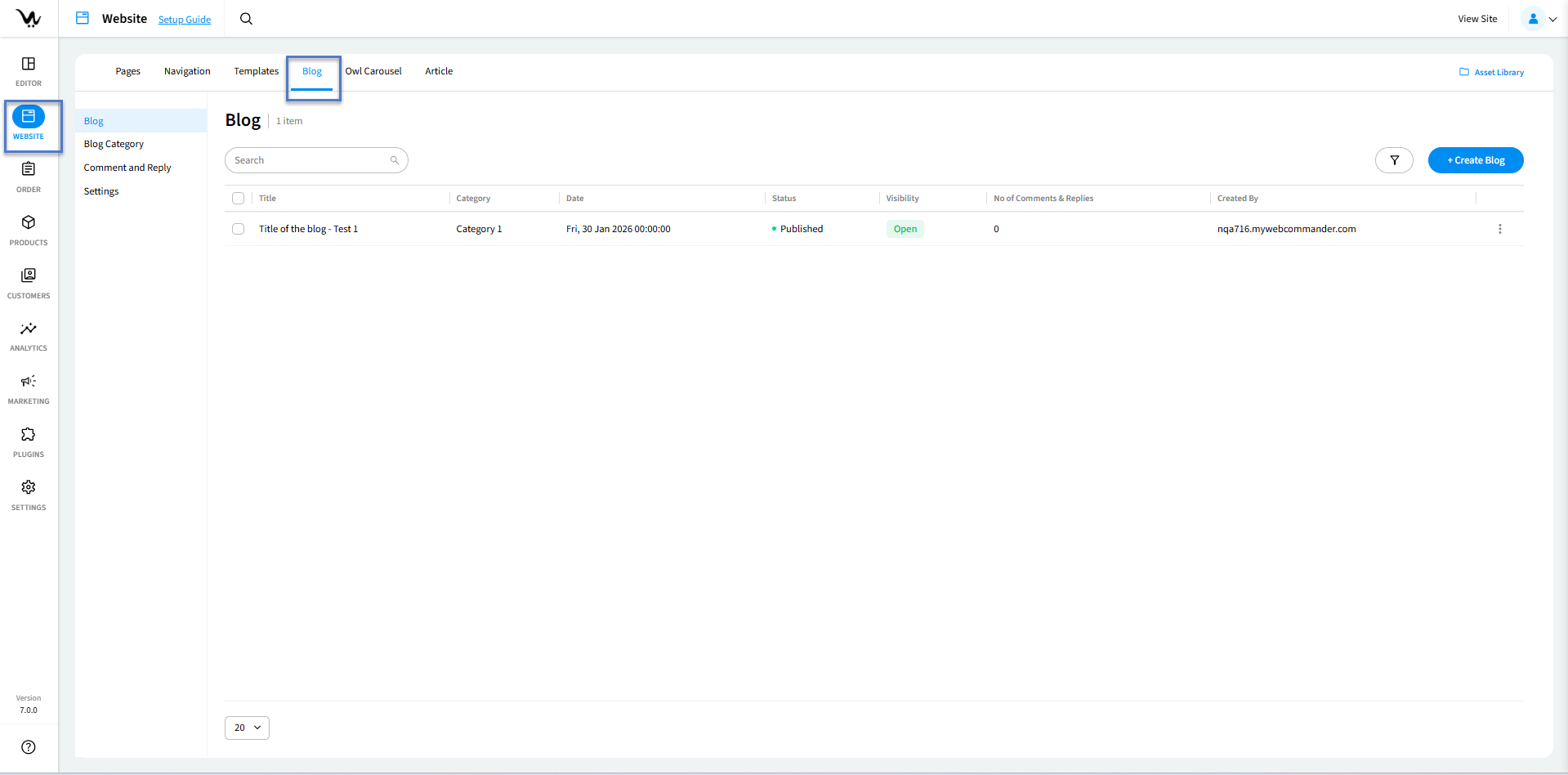Select Blog Category in left panel
The image size is (1568, 775).
[x=114, y=144]
